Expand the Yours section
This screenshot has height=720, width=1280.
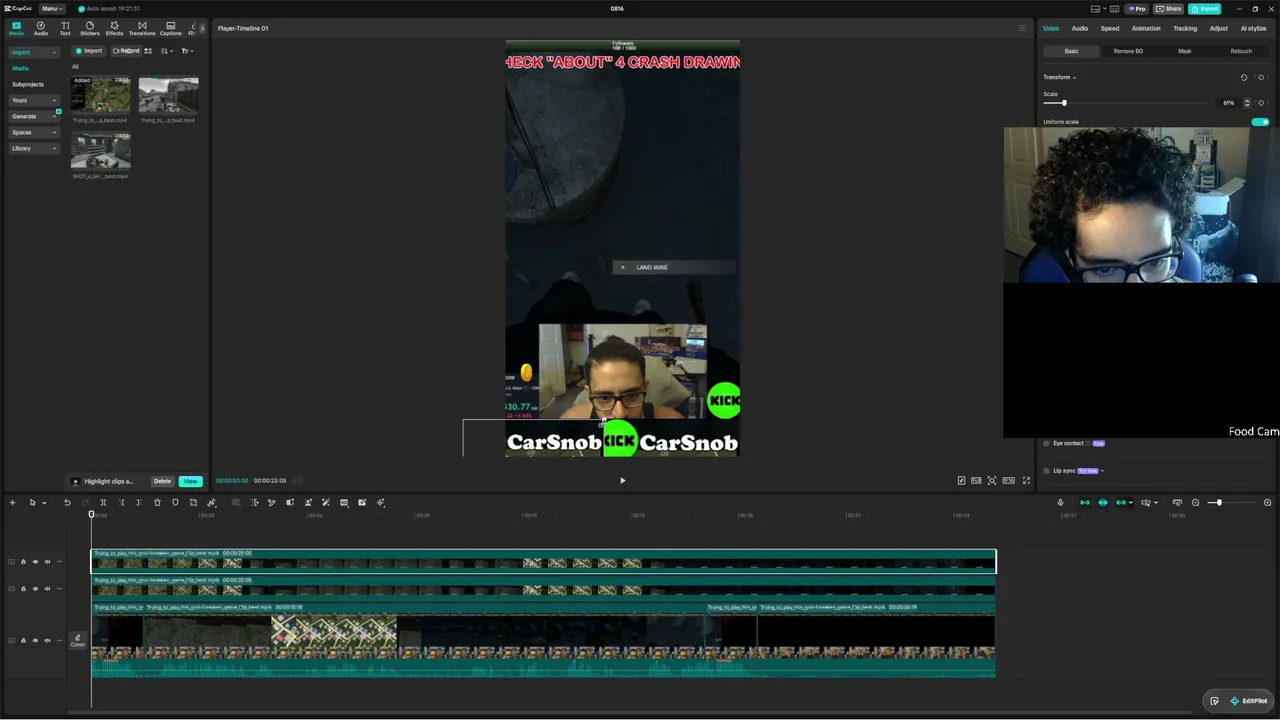[x=35, y=100]
